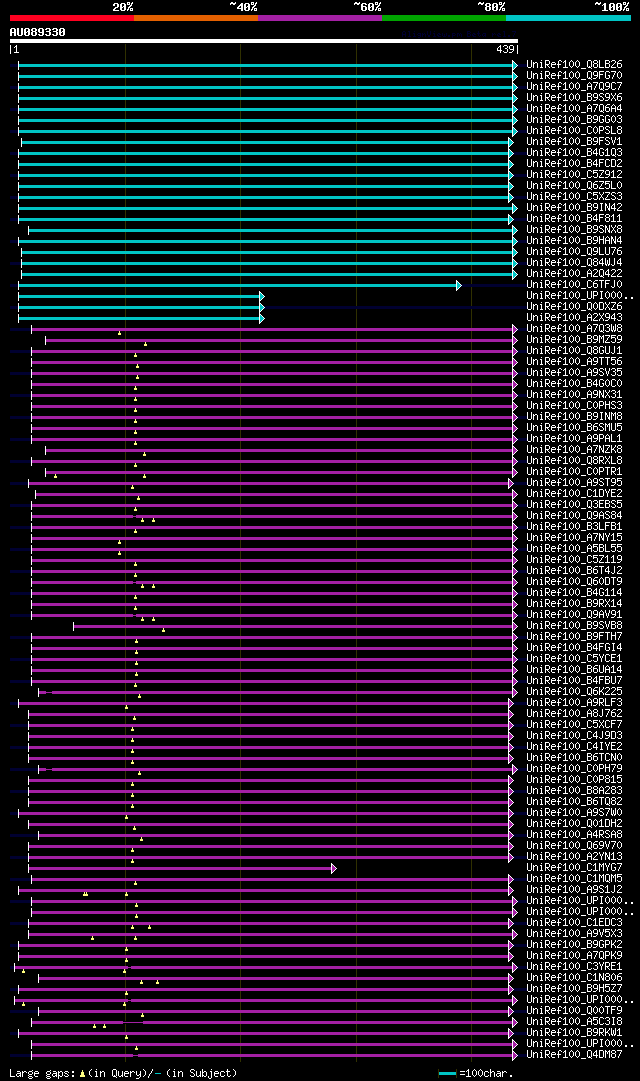Image resolution: width=640 pixels, height=1081 pixels.
Task: Select the UniRef100_C0PTR1 label
Action: pos(574,473)
